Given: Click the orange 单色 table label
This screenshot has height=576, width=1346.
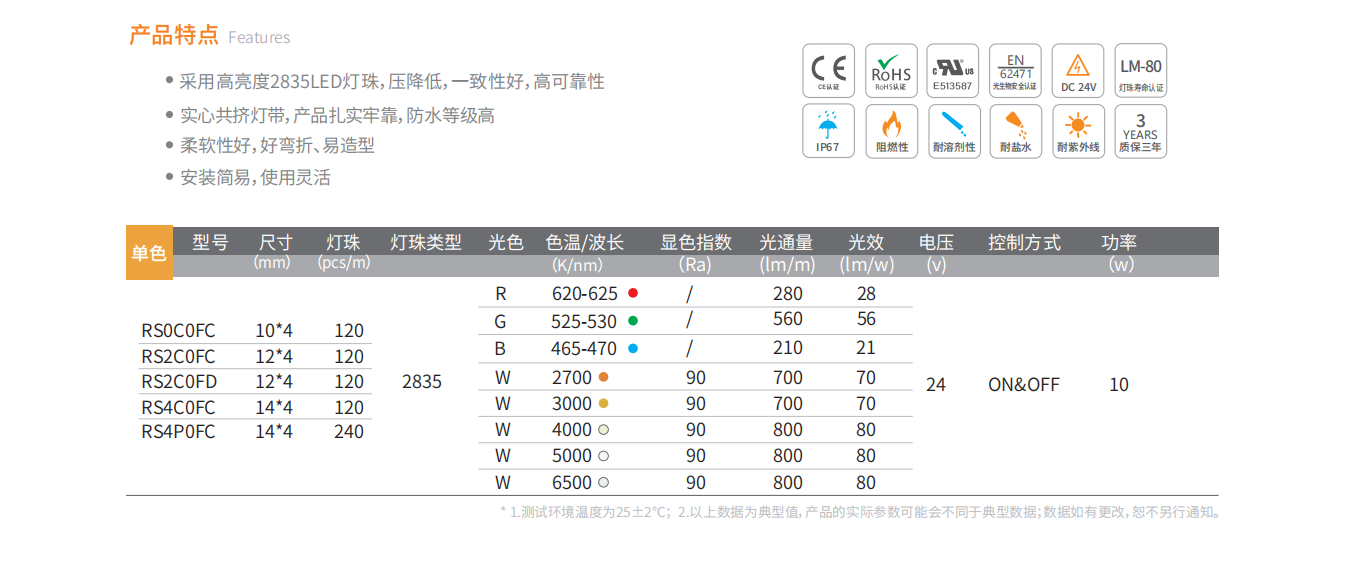Looking at the screenshot, I should click(x=148, y=254).
